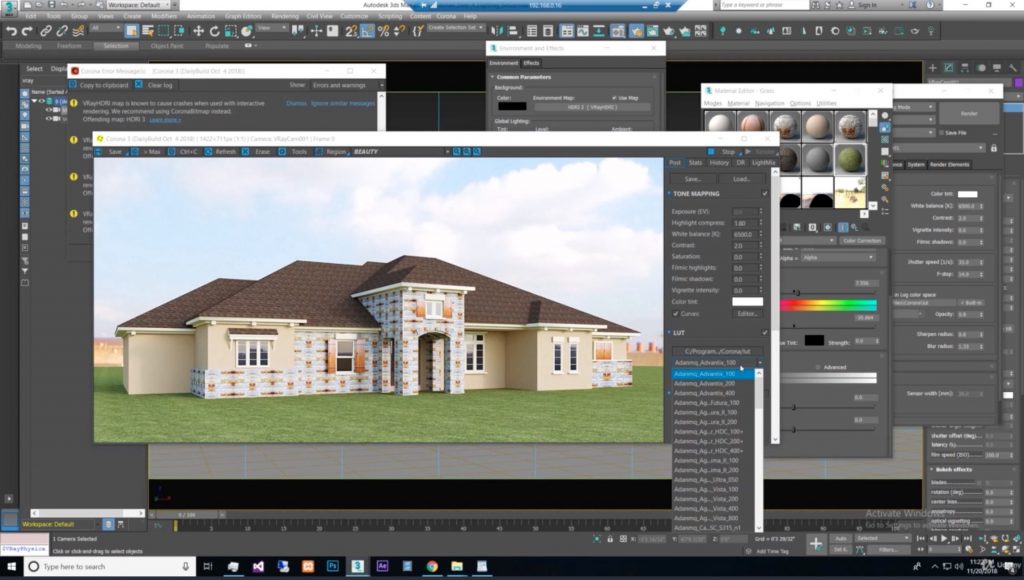
Task: Activate the Select and Move tool
Action: [x=198, y=31]
